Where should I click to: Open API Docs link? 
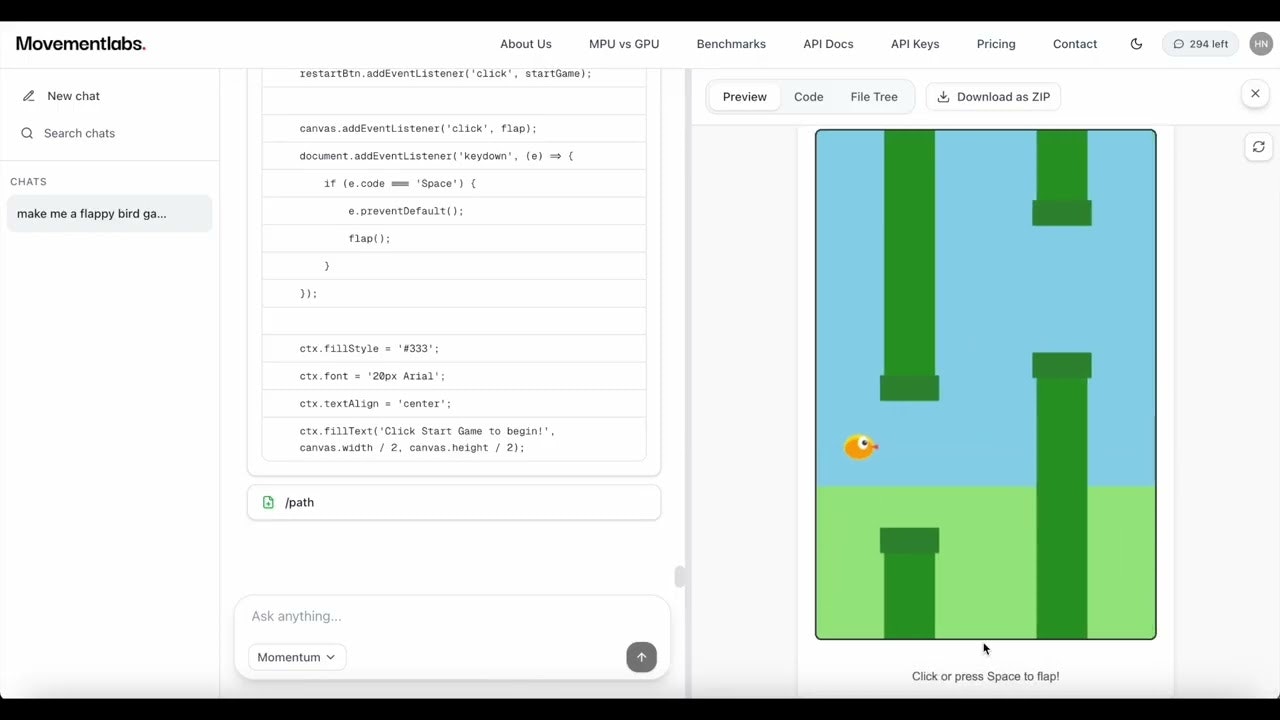(x=828, y=44)
